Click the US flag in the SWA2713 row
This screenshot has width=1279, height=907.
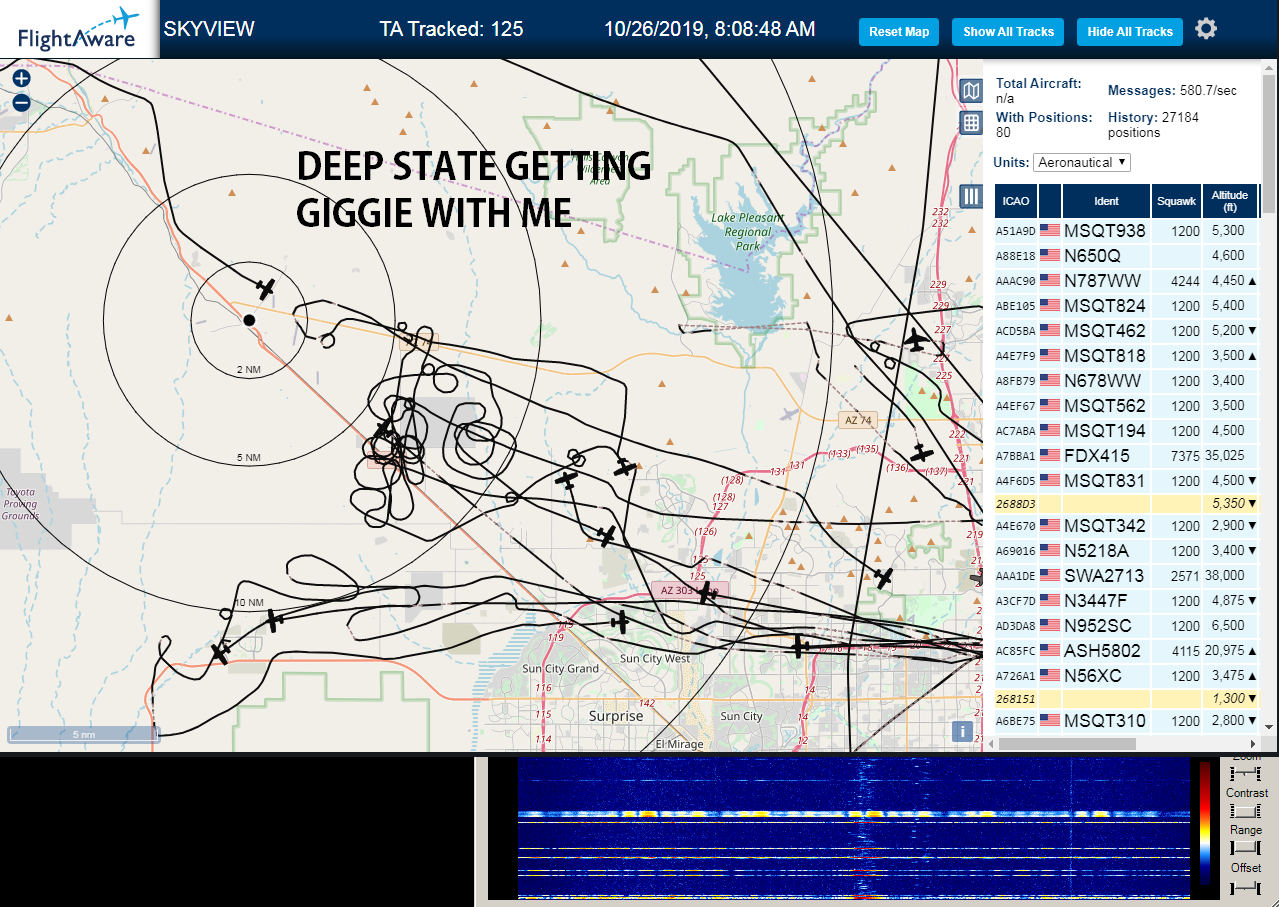click(1050, 575)
